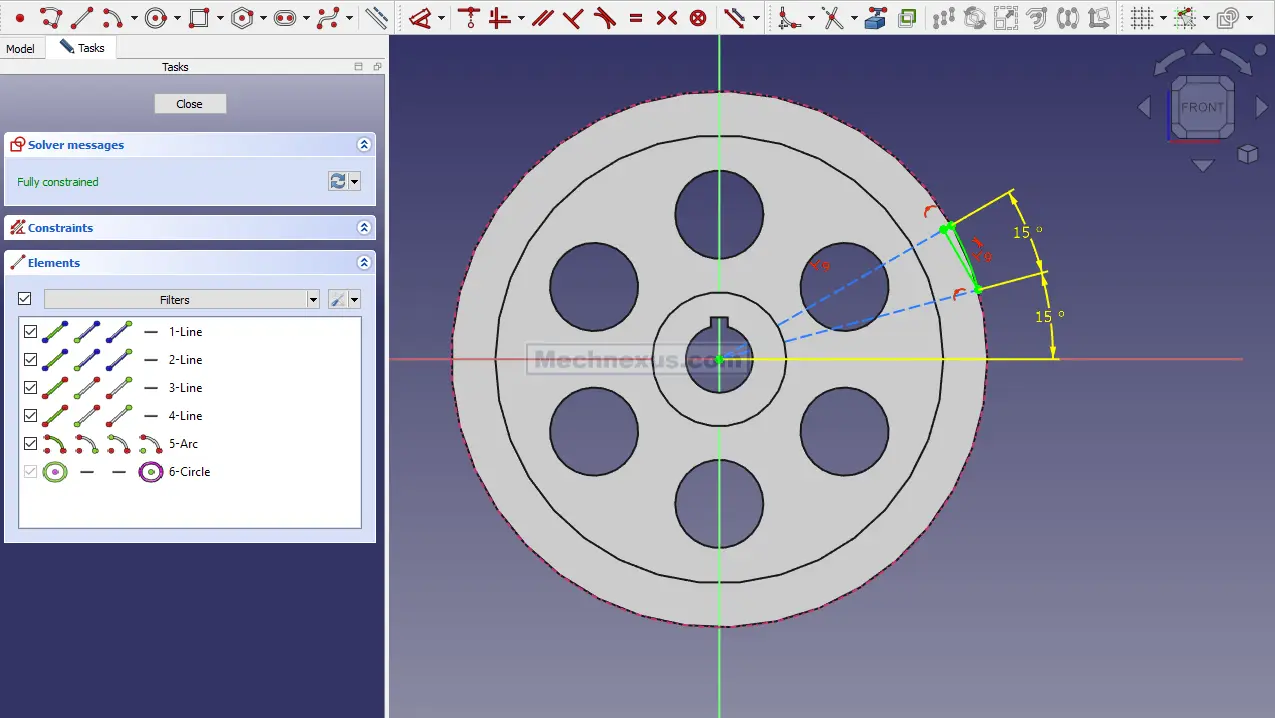Select the polyline creation tool
Screen dimensions: 1275x718
pos(50,18)
